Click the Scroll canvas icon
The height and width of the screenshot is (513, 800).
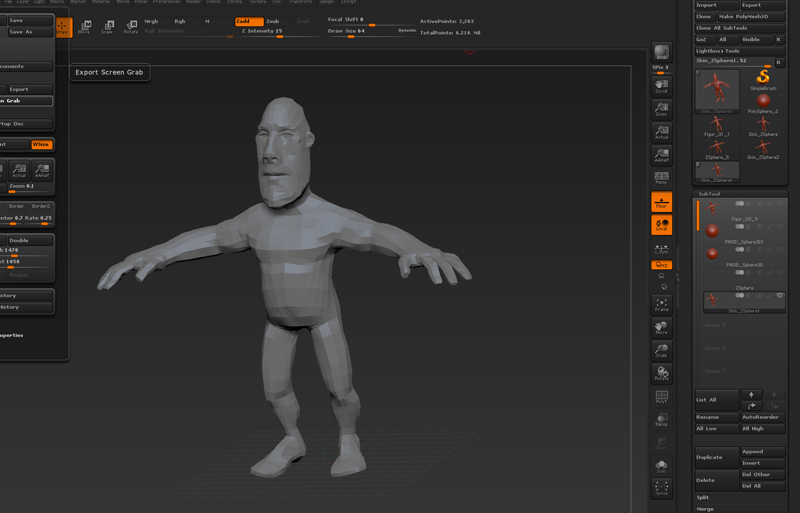(x=661, y=84)
